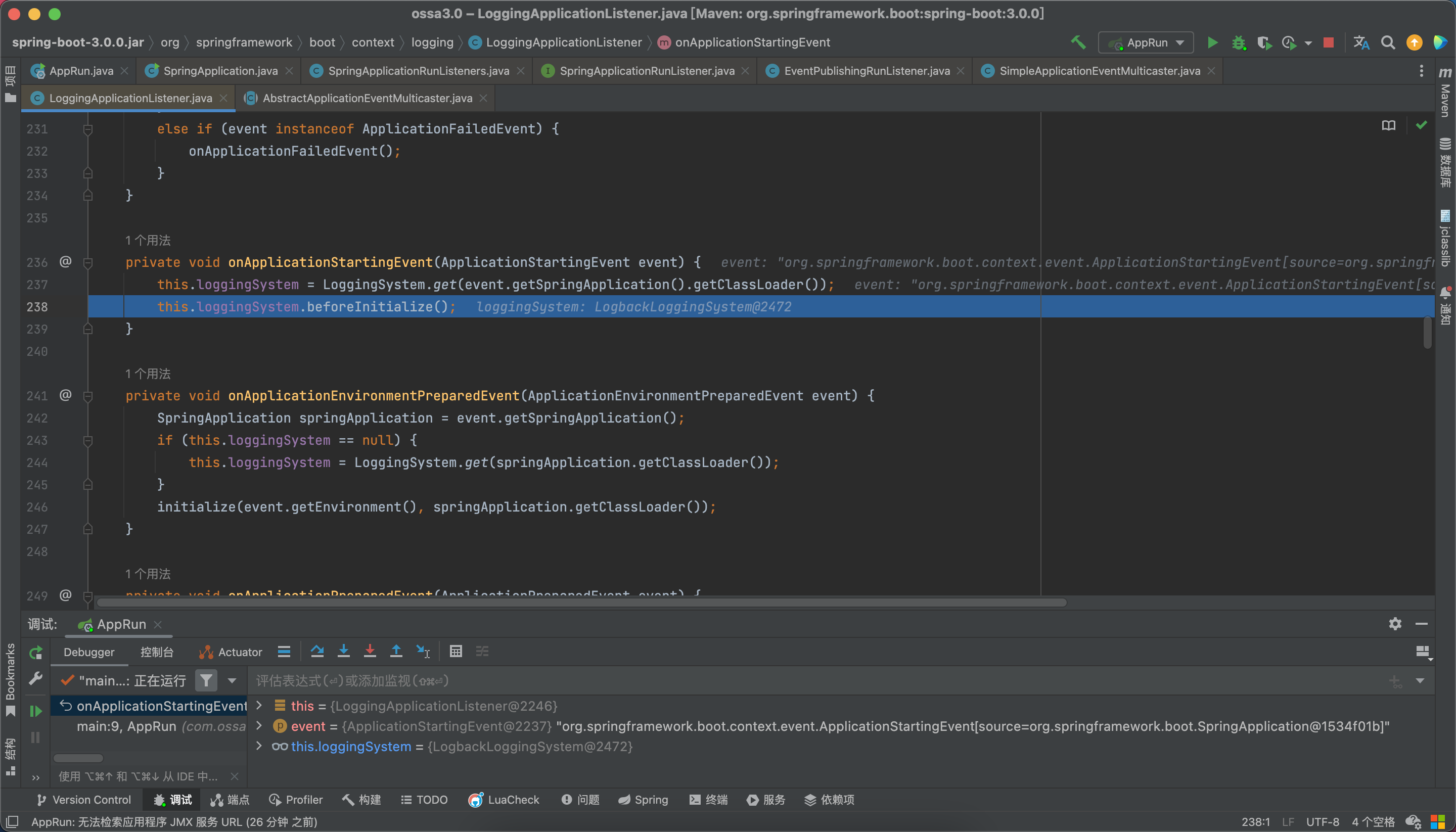Switch to SpringApplication.java tab
Image resolution: width=1456 pixels, height=832 pixels.
click(219, 71)
